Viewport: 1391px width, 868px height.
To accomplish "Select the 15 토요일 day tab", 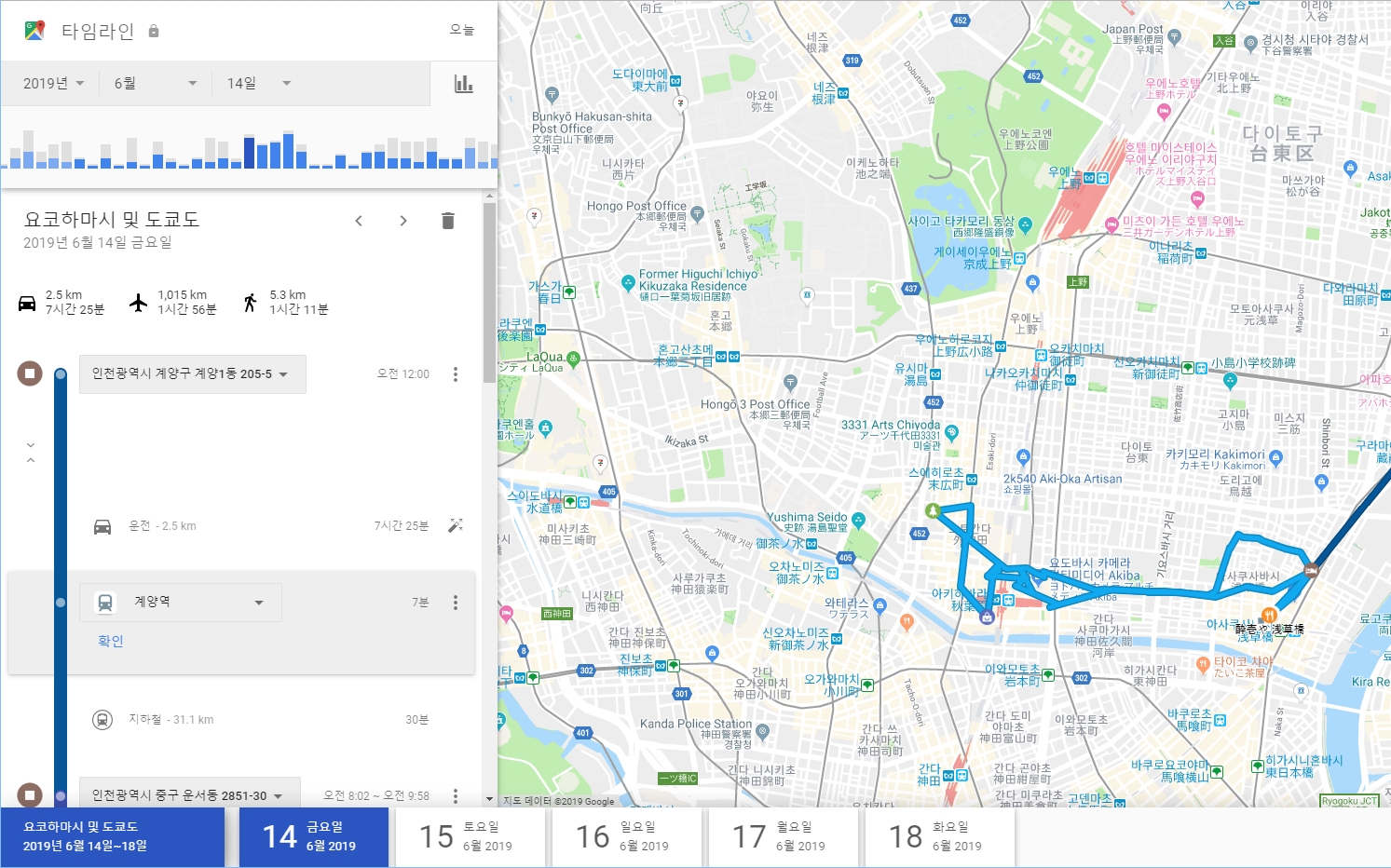I will (470, 837).
